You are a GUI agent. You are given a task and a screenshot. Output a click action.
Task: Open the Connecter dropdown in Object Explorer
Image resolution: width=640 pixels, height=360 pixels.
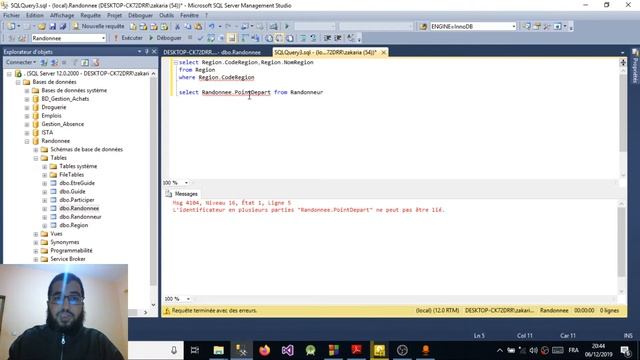pyautogui.click(x=21, y=62)
